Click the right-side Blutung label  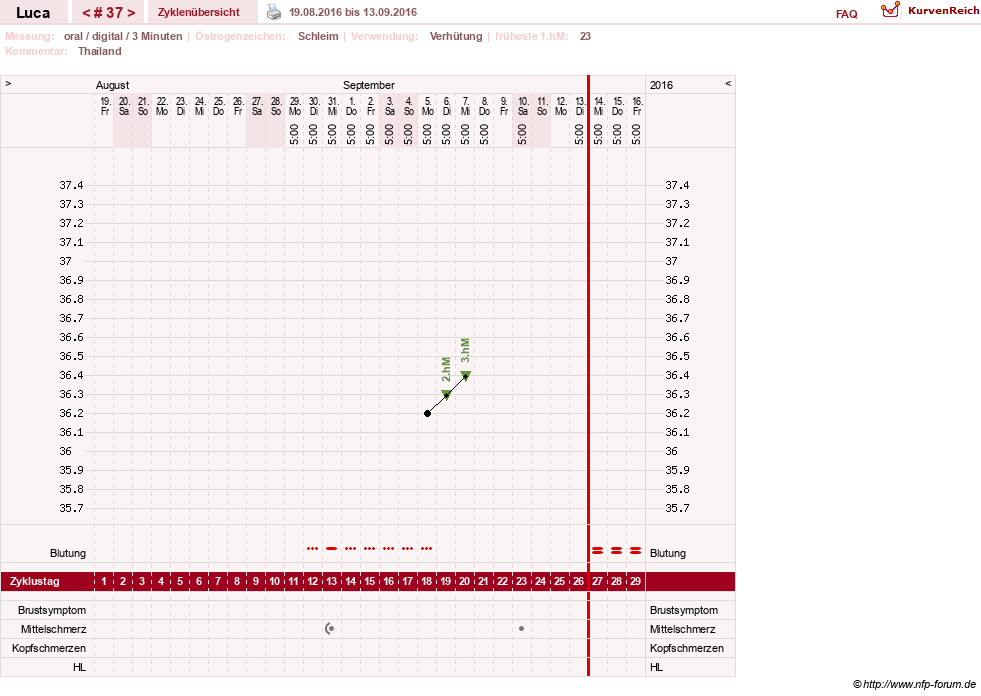[x=668, y=553]
